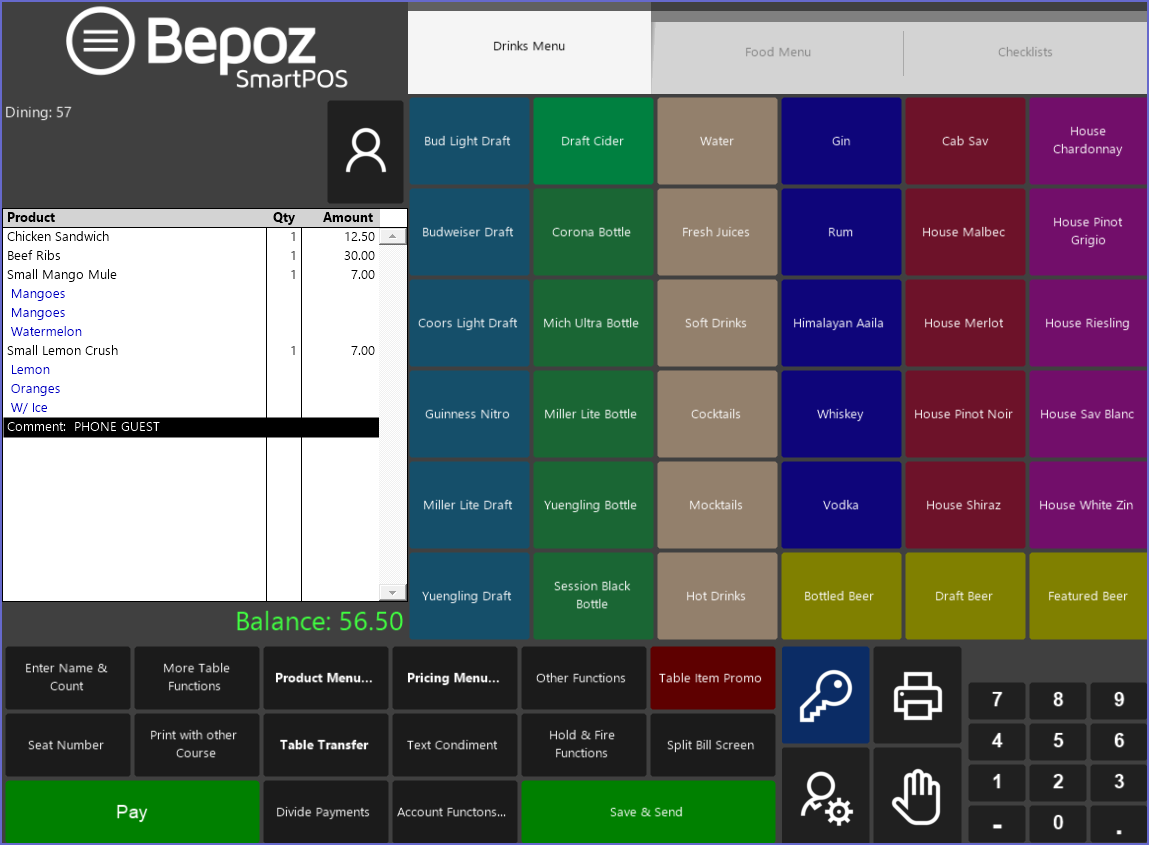Add Guinness Nitro
1149x845 pixels.
tap(468, 414)
